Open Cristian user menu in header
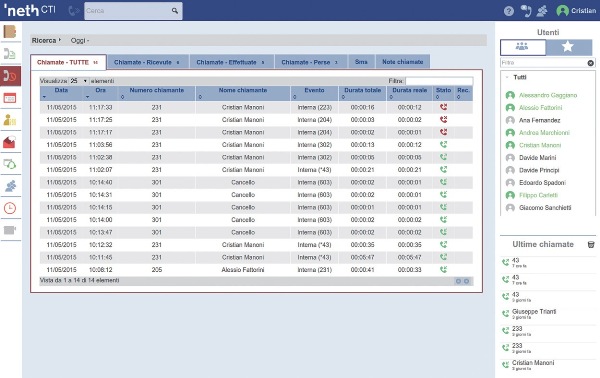 583,11
